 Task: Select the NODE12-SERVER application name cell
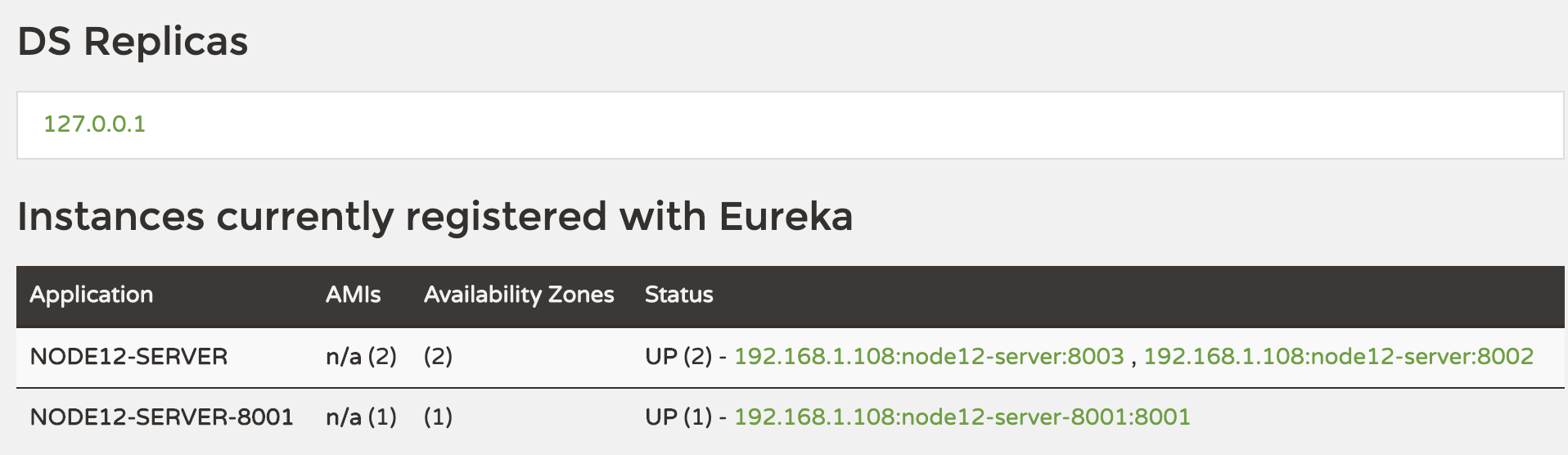(128, 357)
